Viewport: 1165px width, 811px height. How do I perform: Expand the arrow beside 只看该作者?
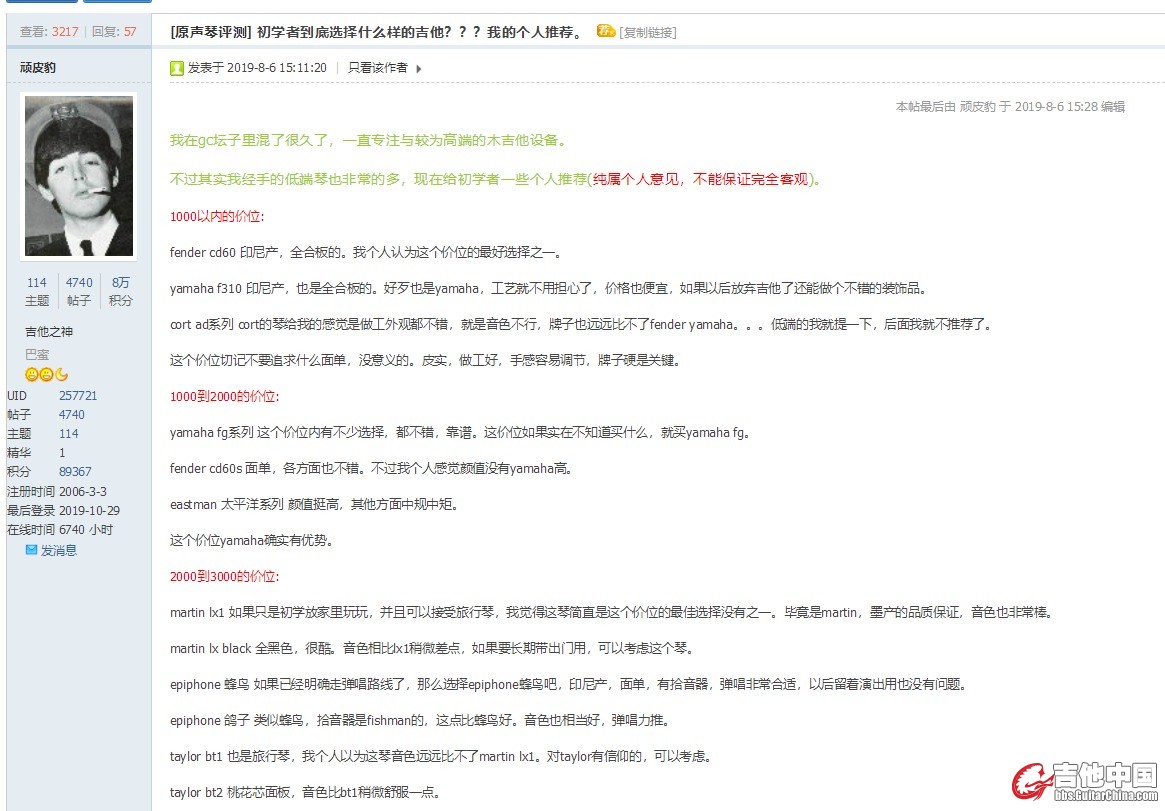pyautogui.click(x=419, y=69)
